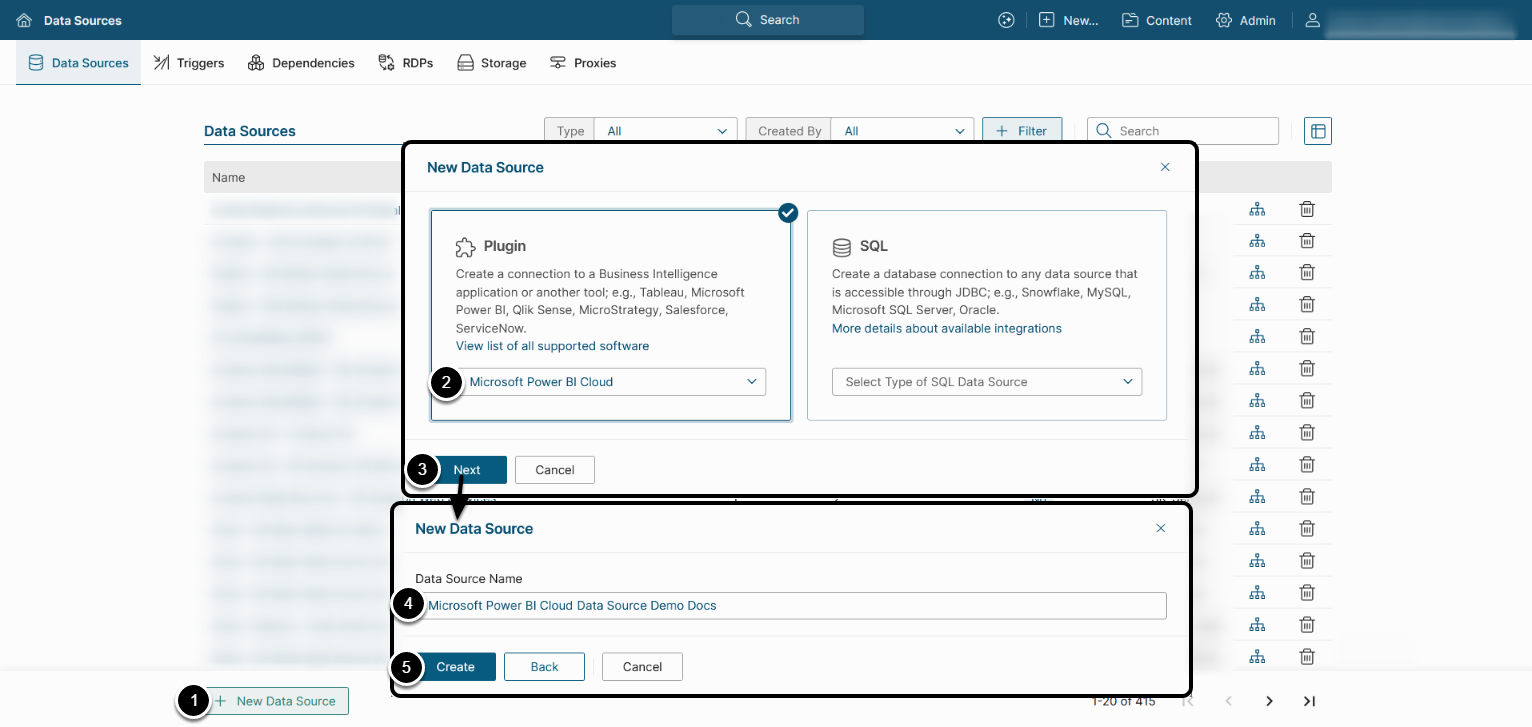The height and width of the screenshot is (727, 1532).
Task: Jump to the last page arrow
Action: click(1308, 701)
